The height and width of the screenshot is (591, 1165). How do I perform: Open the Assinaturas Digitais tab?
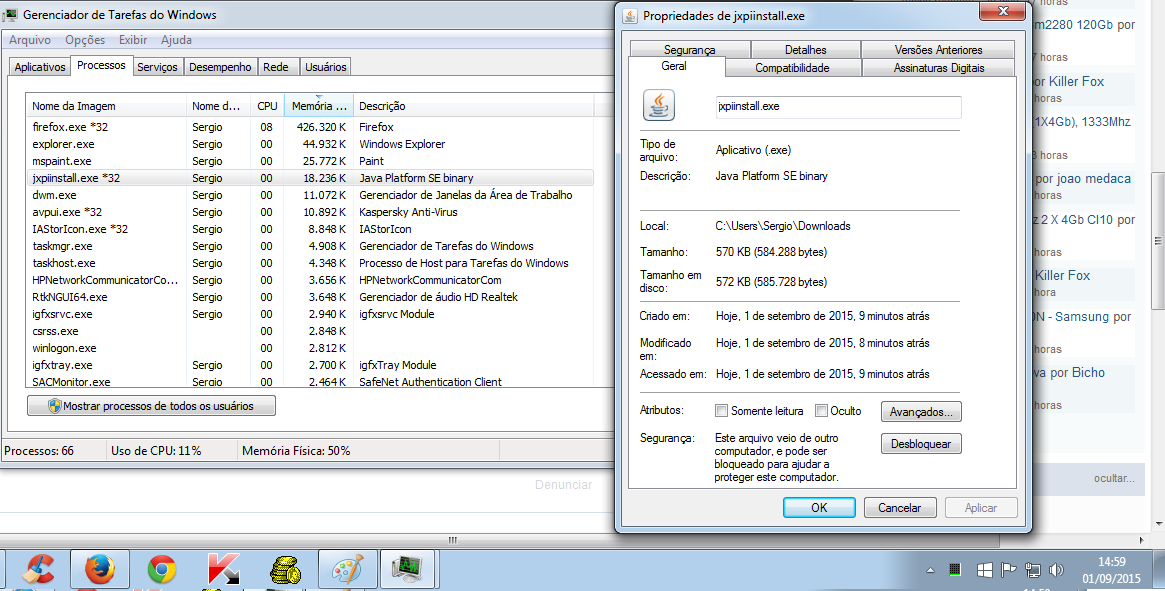pos(938,68)
